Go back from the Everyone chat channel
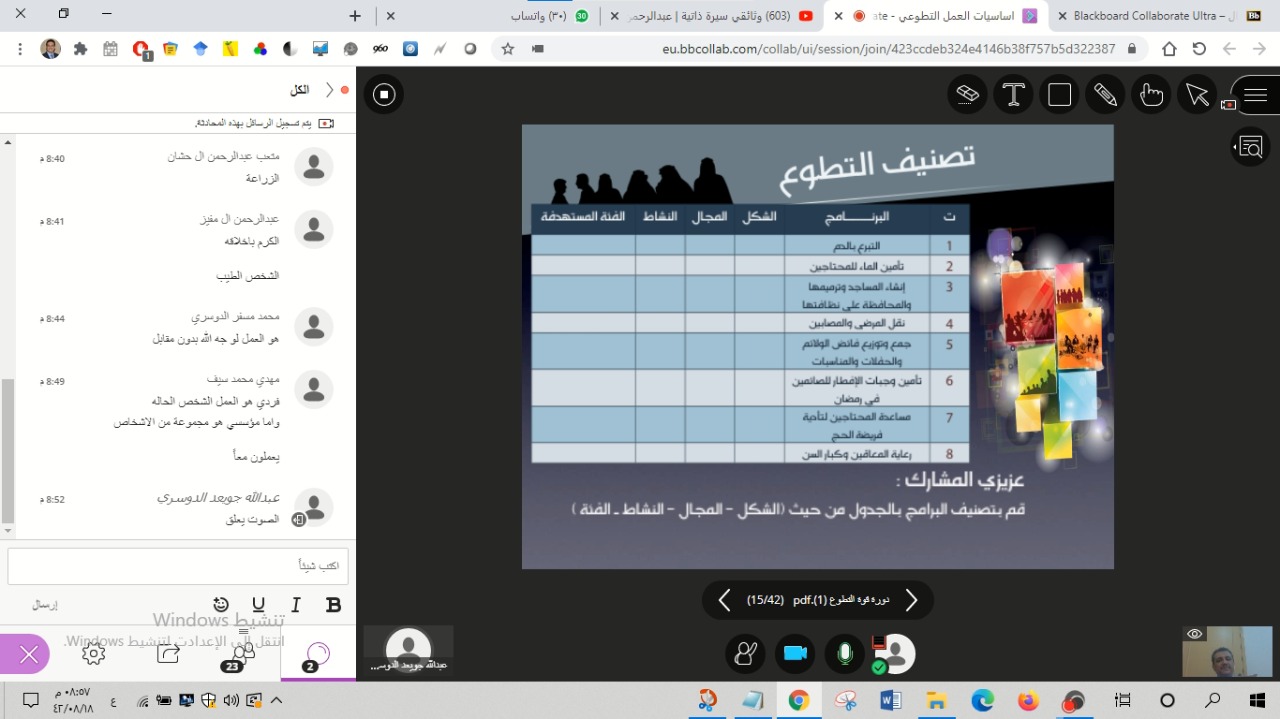This screenshot has height=719, width=1280. (330, 90)
